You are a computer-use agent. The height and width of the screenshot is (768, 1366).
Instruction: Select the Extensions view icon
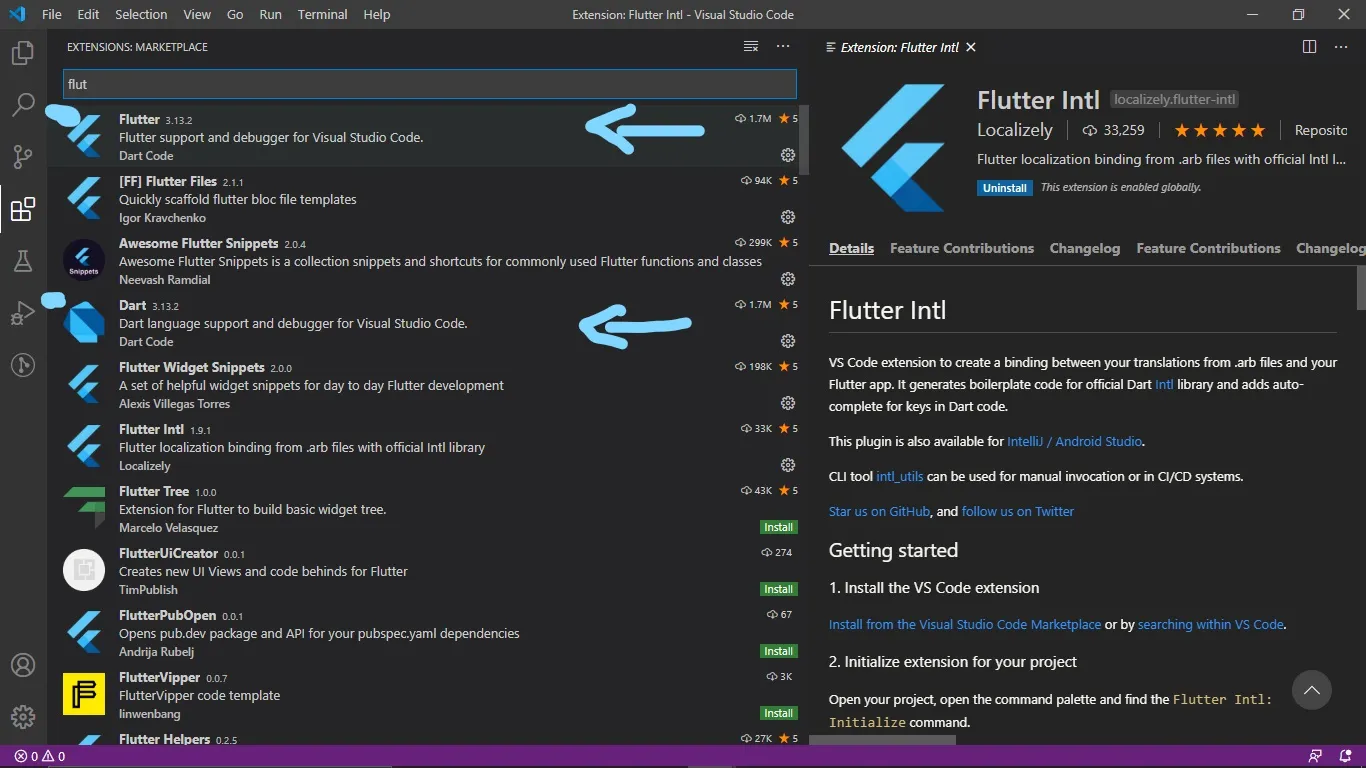[23, 209]
